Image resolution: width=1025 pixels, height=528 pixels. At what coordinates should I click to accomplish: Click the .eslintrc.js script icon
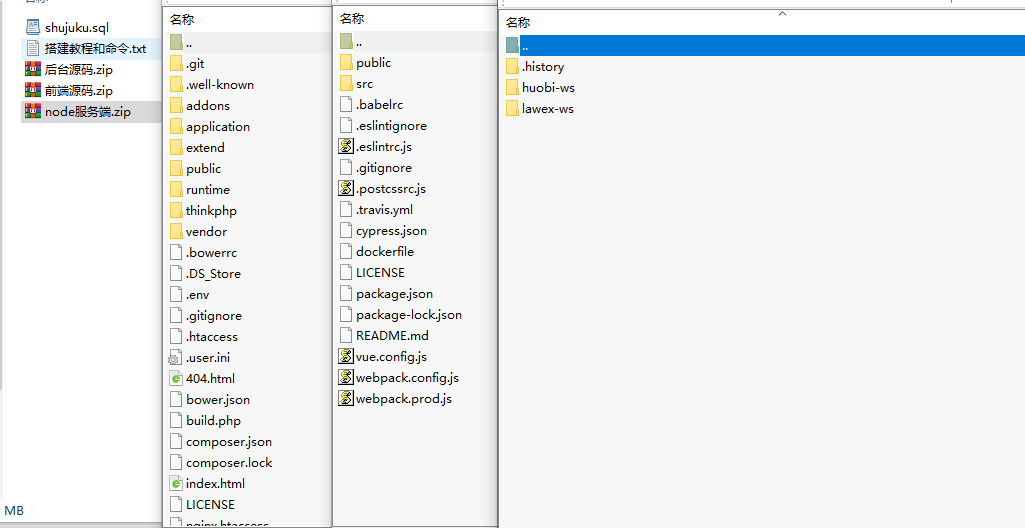(346, 146)
